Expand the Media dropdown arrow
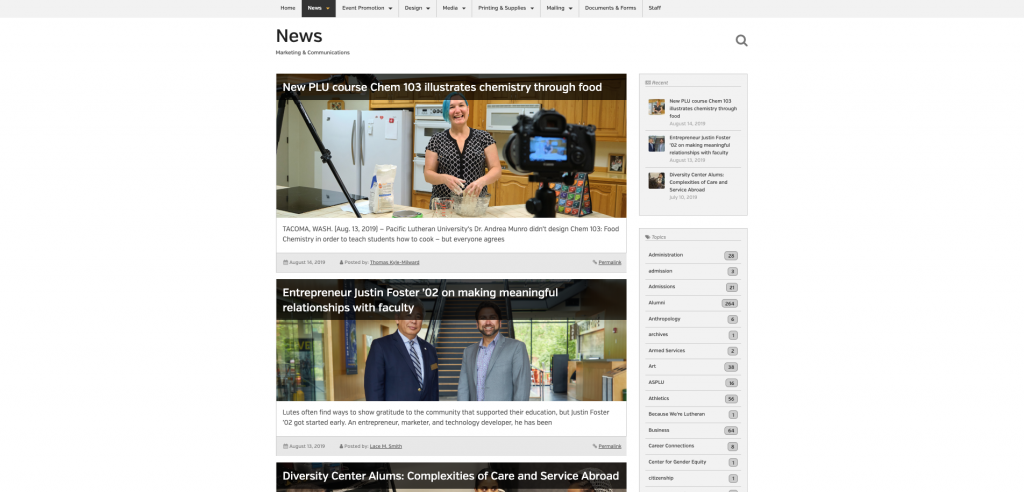Viewport: 1024px width, 492px height. pos(464,8)
